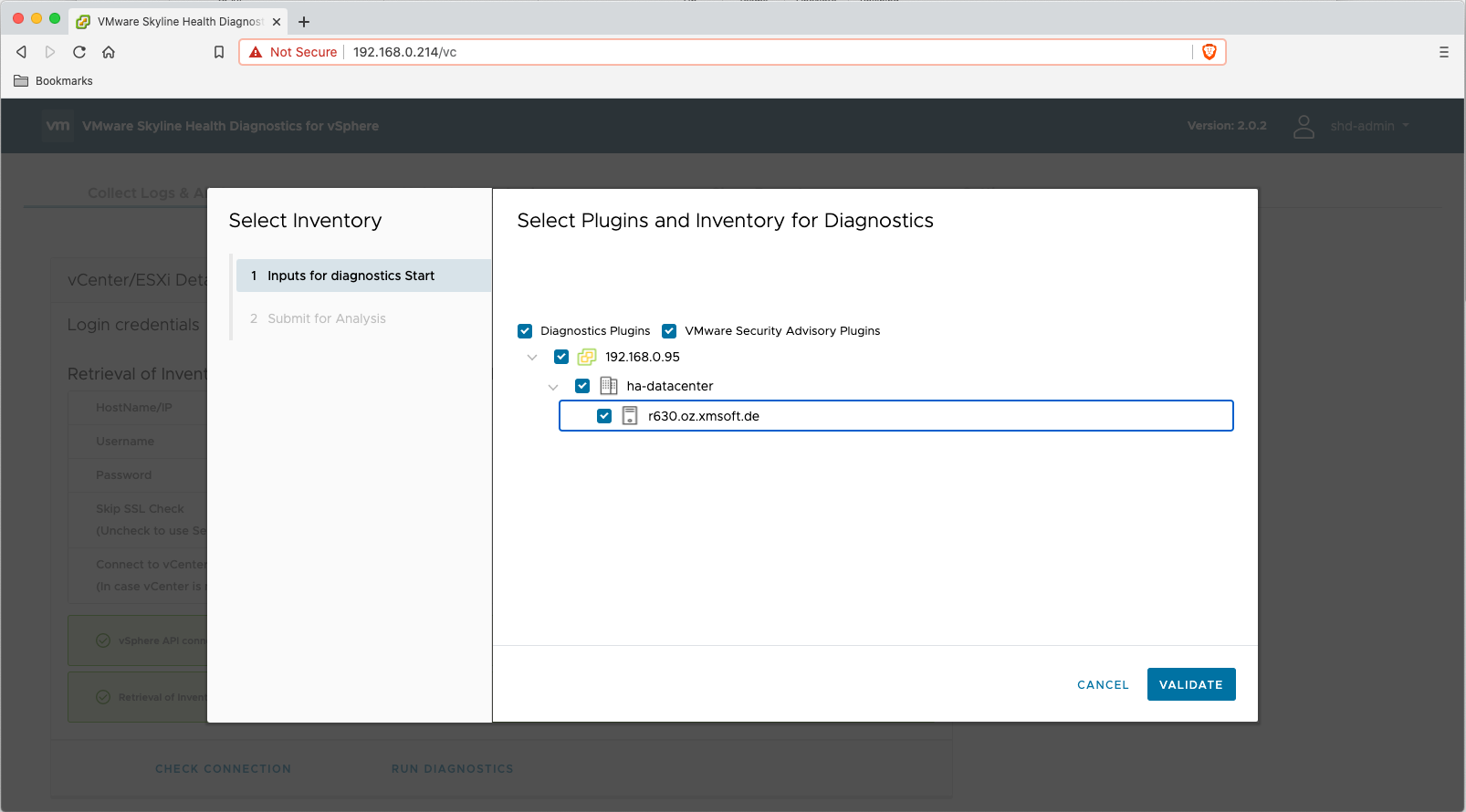Open the shd-admin user dropdown
This screenshot has width=1466, height=812.
[1369, 126]
